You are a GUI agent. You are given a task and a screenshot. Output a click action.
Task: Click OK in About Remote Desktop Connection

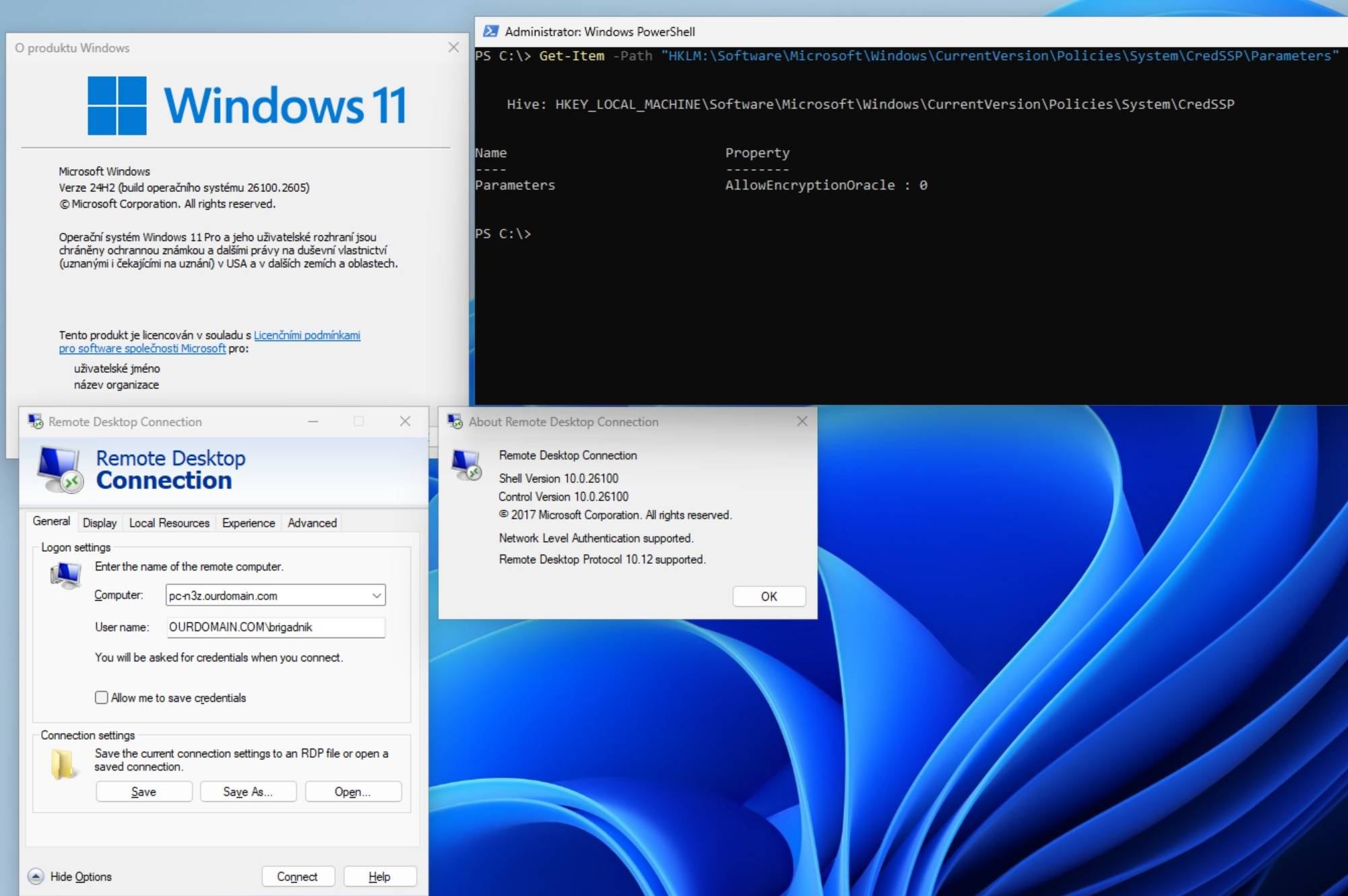769,596
